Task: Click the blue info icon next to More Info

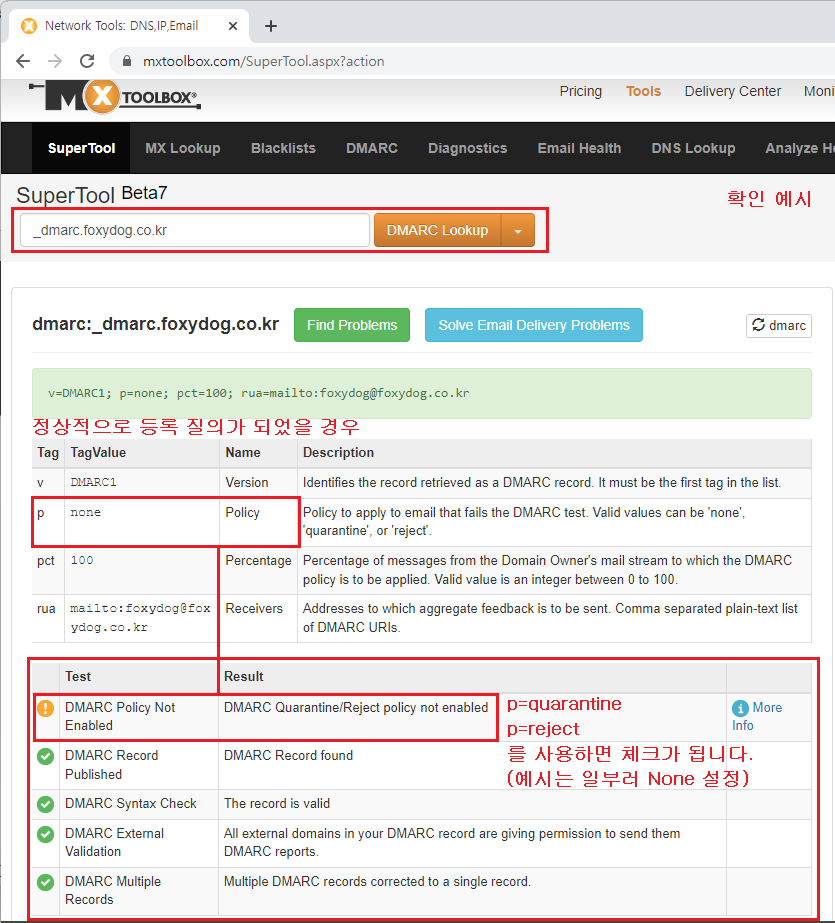Action: [x=740, y=708]
